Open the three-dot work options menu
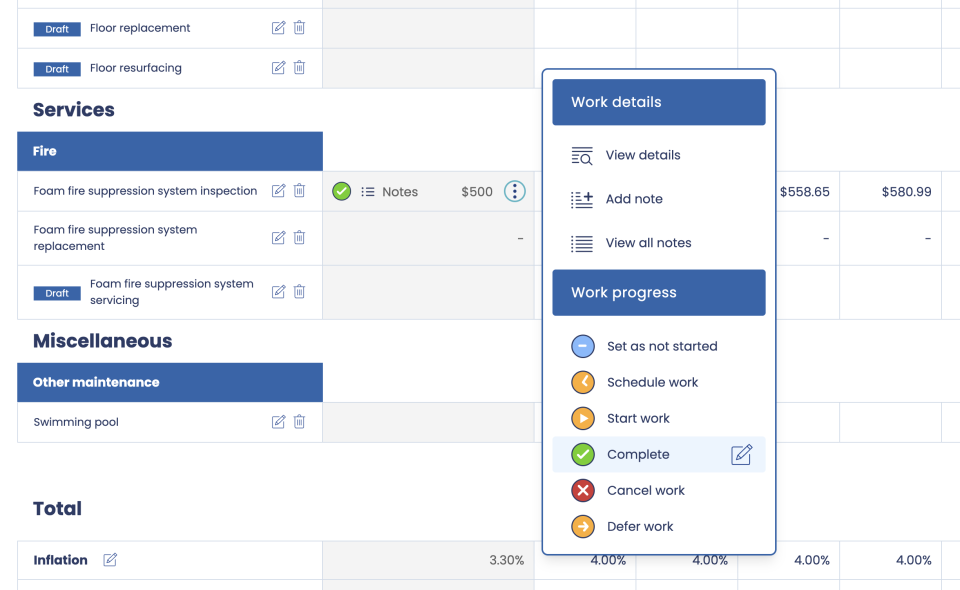 514,191
